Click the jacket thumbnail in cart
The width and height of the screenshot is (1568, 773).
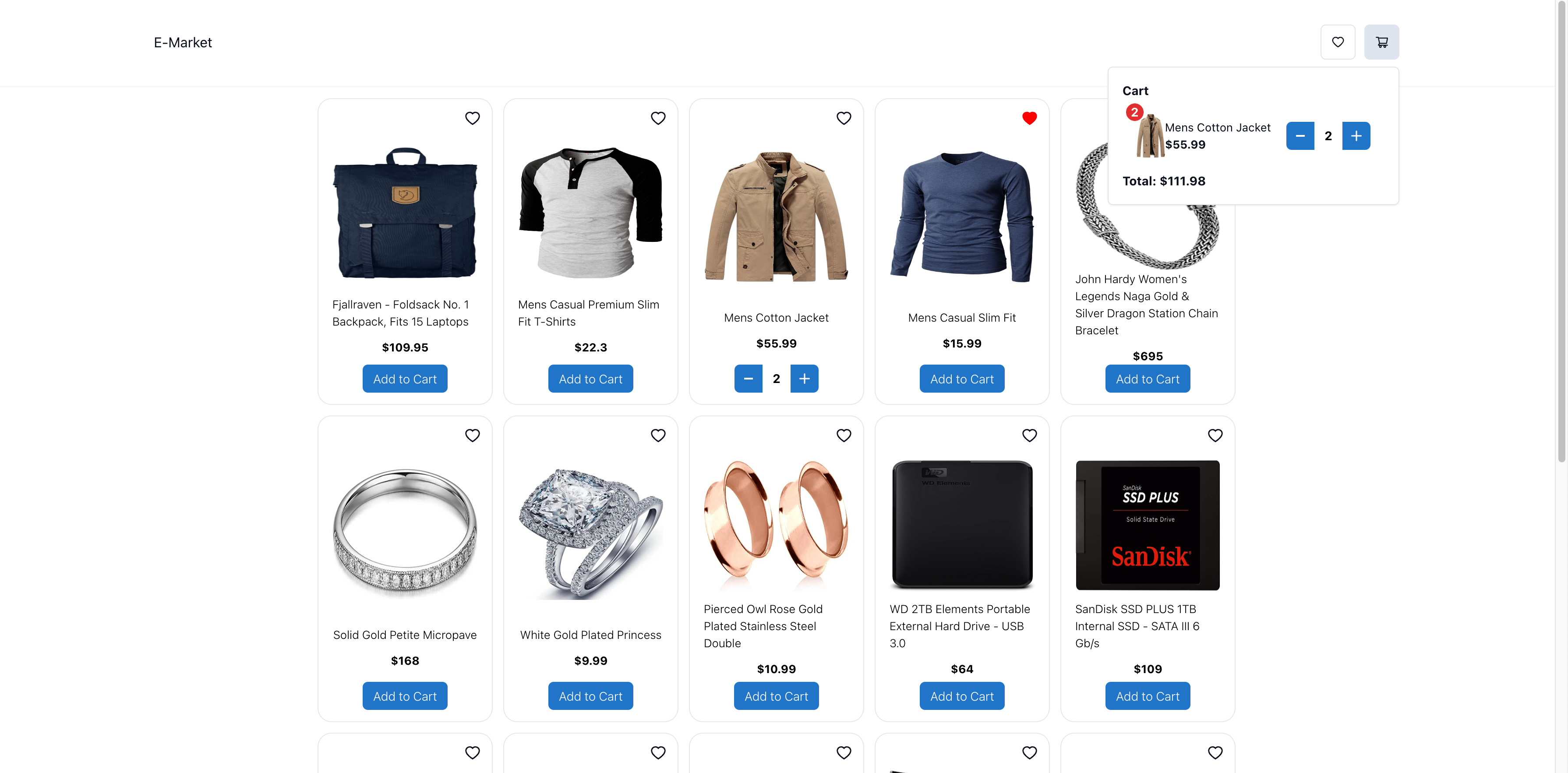tap(1150, 136)
